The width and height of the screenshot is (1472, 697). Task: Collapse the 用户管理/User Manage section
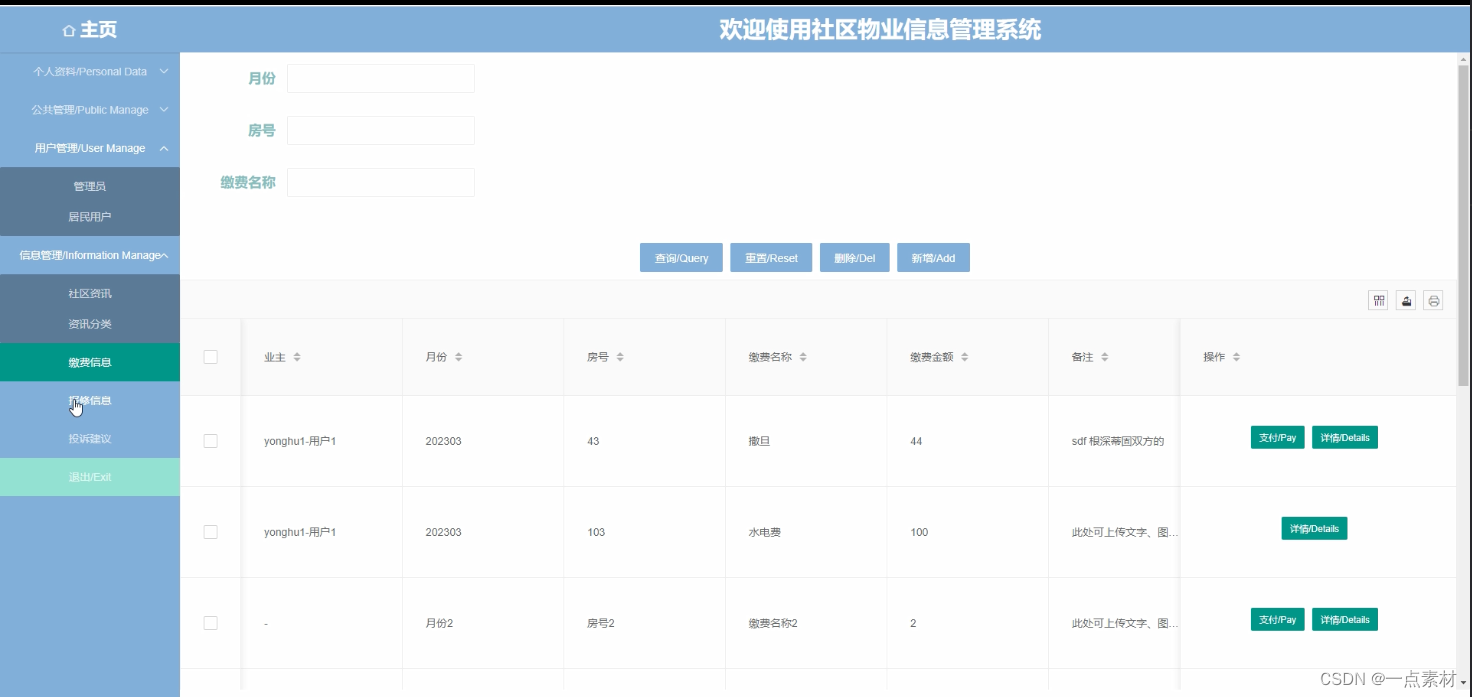pos(90,147)
